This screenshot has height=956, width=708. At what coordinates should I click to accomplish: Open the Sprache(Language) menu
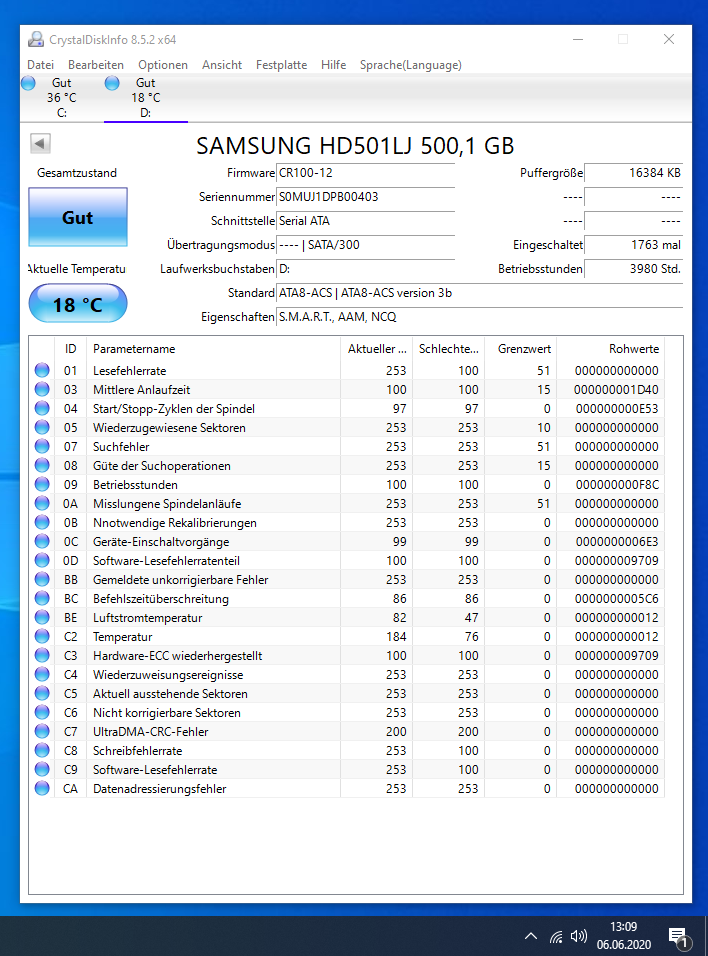point(410,65)
